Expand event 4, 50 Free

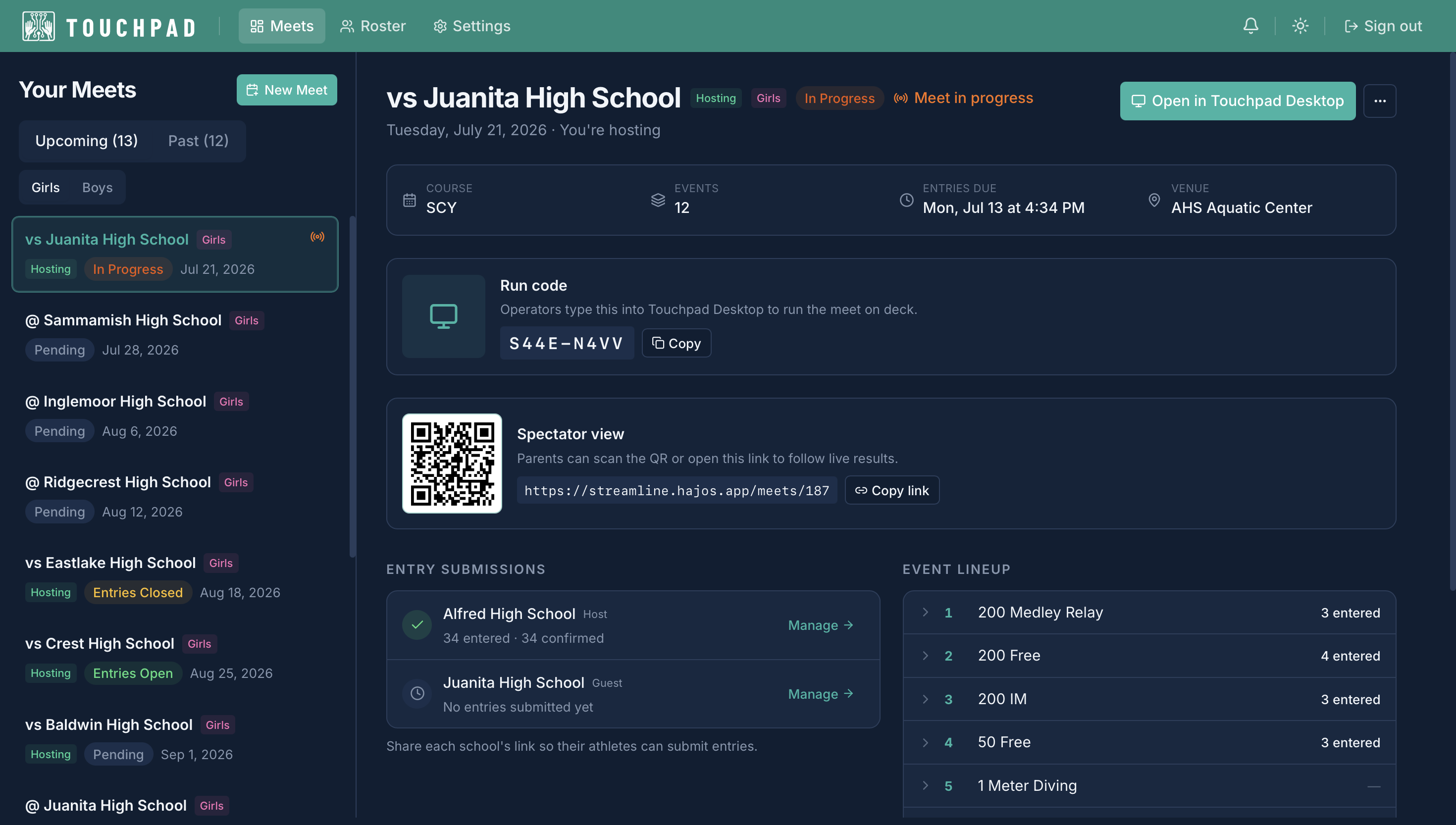[1149, 742]
